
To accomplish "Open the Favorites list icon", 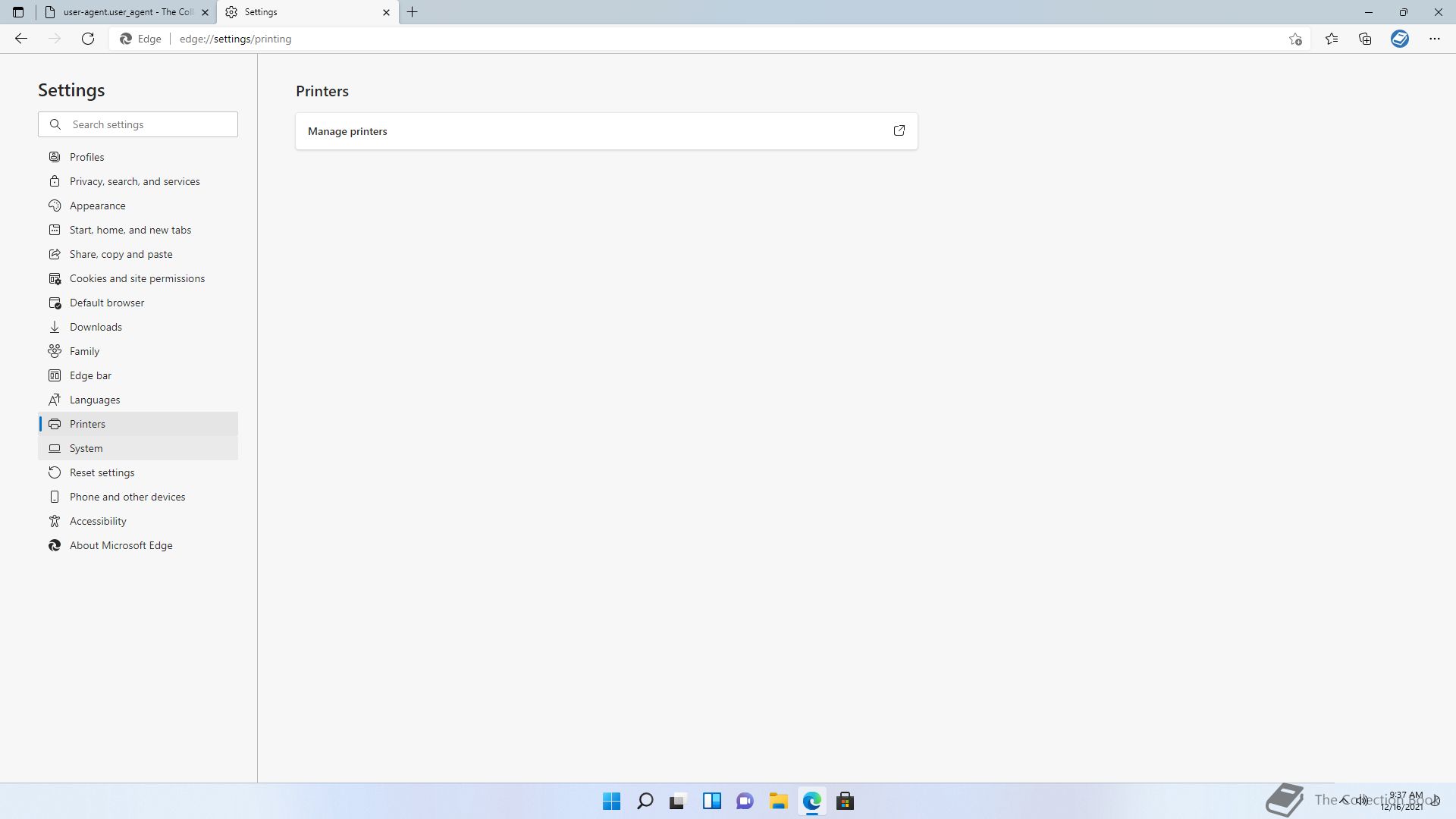I will 1332,39.
